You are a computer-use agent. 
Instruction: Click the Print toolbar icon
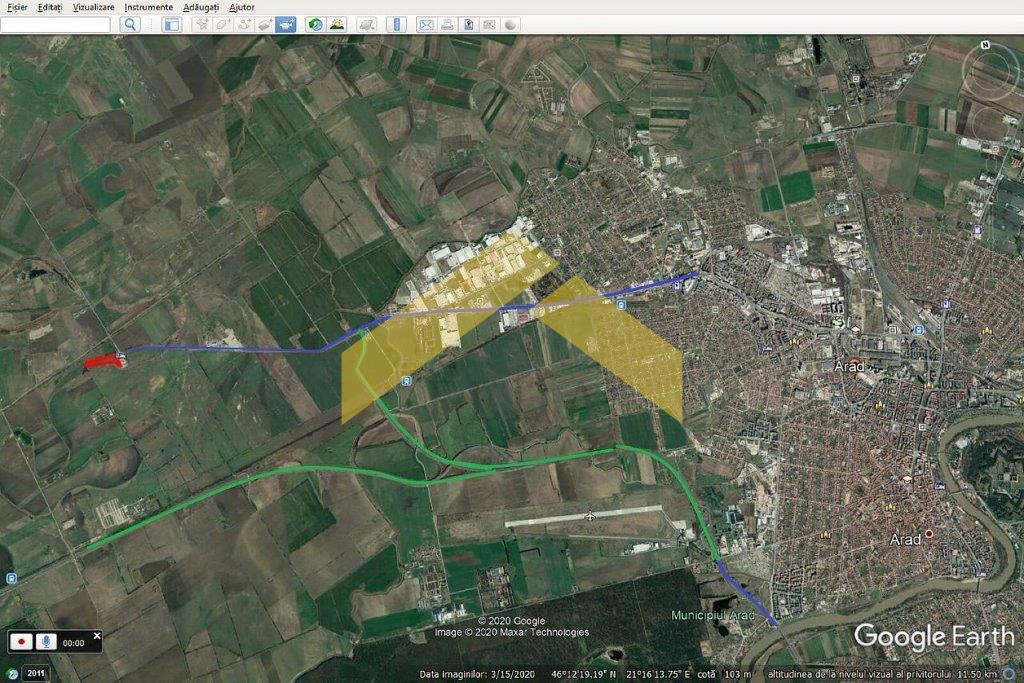coord(447,24)
